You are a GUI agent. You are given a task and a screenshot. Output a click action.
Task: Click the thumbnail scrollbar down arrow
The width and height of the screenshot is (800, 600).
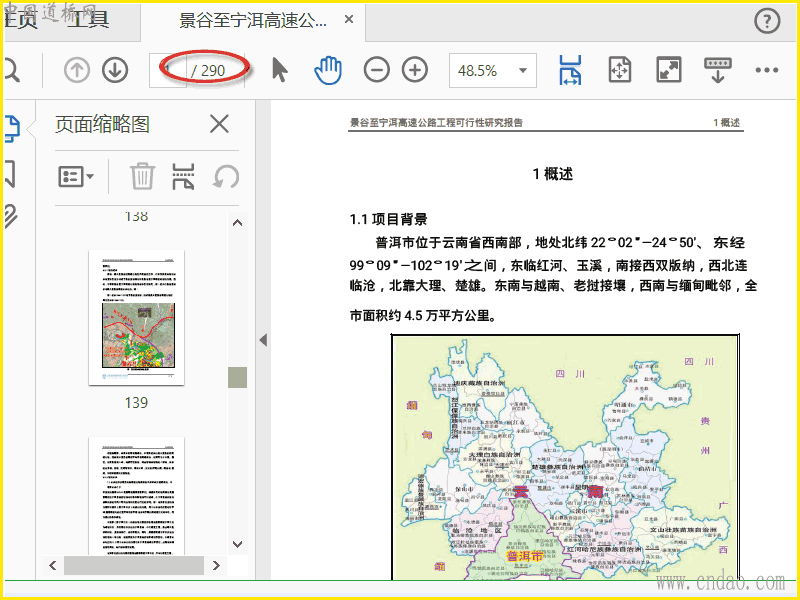tap(237, 544)
